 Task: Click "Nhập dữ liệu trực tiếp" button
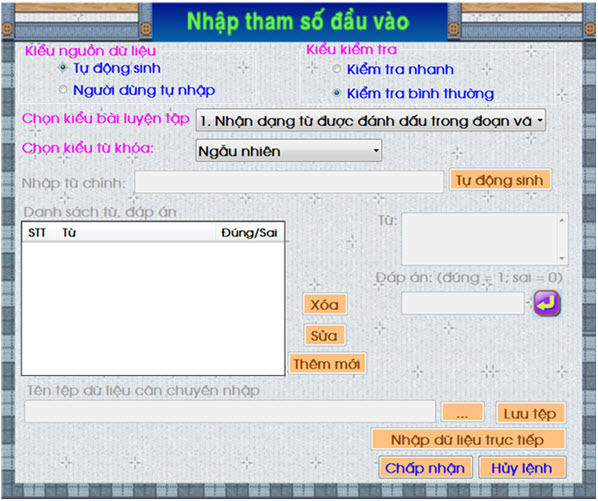click(468, 440)
